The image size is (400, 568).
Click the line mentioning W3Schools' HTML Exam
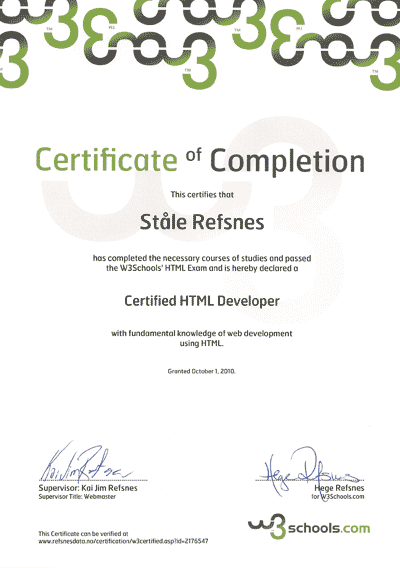[202, 268]
